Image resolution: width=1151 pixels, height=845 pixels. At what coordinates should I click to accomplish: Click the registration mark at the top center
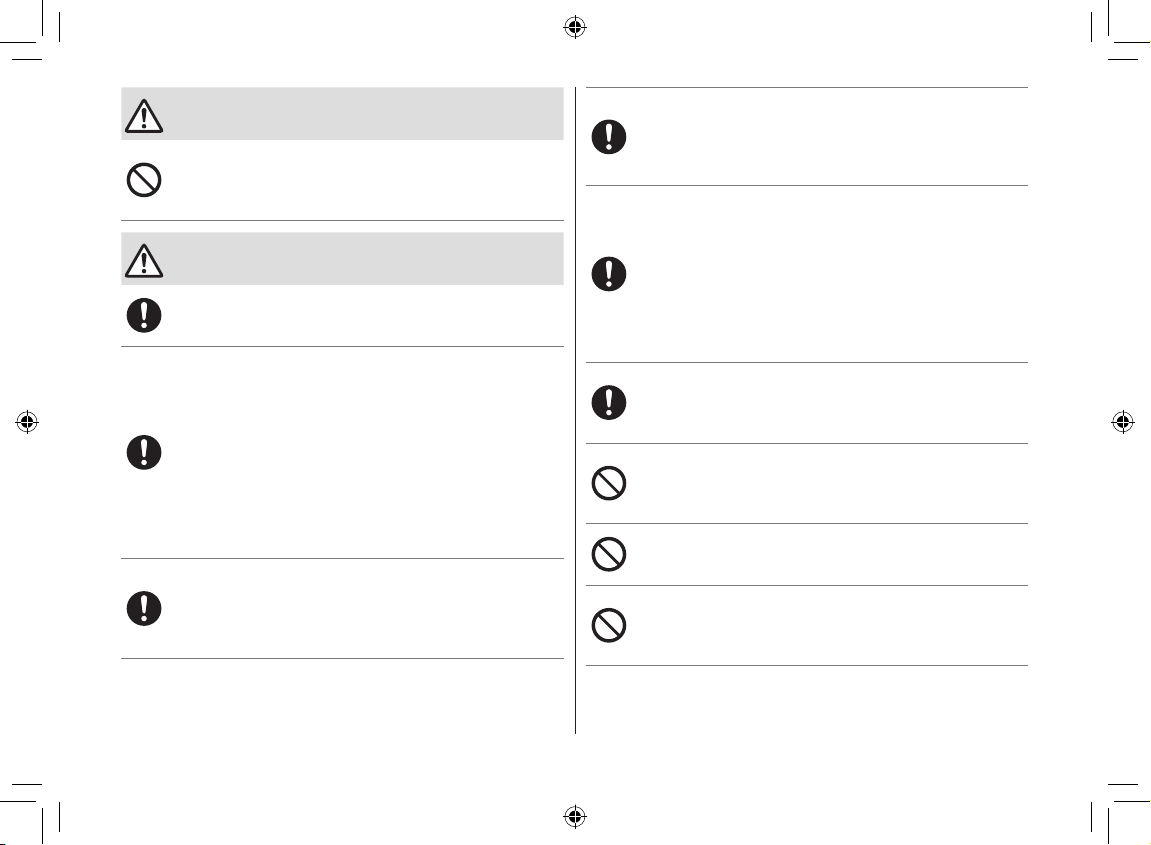pos(573,27)
